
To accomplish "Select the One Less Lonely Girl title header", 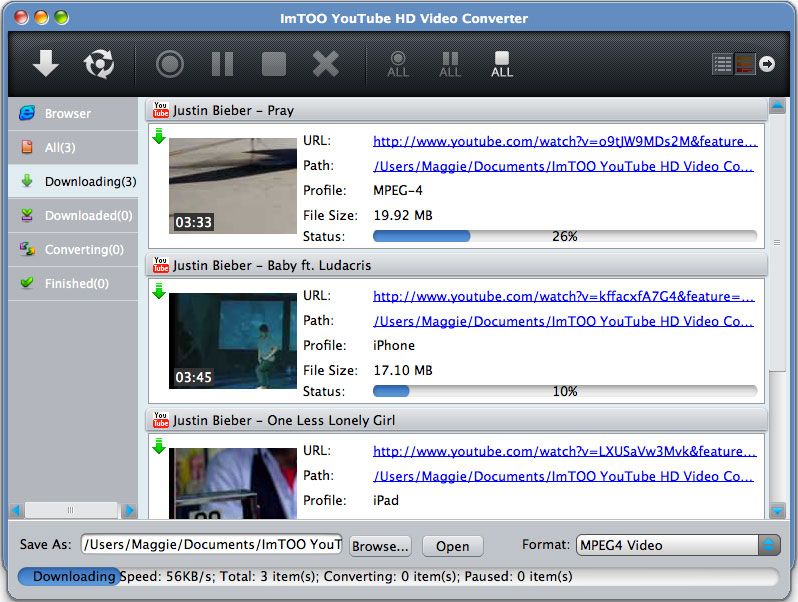I will coord(457,420).
